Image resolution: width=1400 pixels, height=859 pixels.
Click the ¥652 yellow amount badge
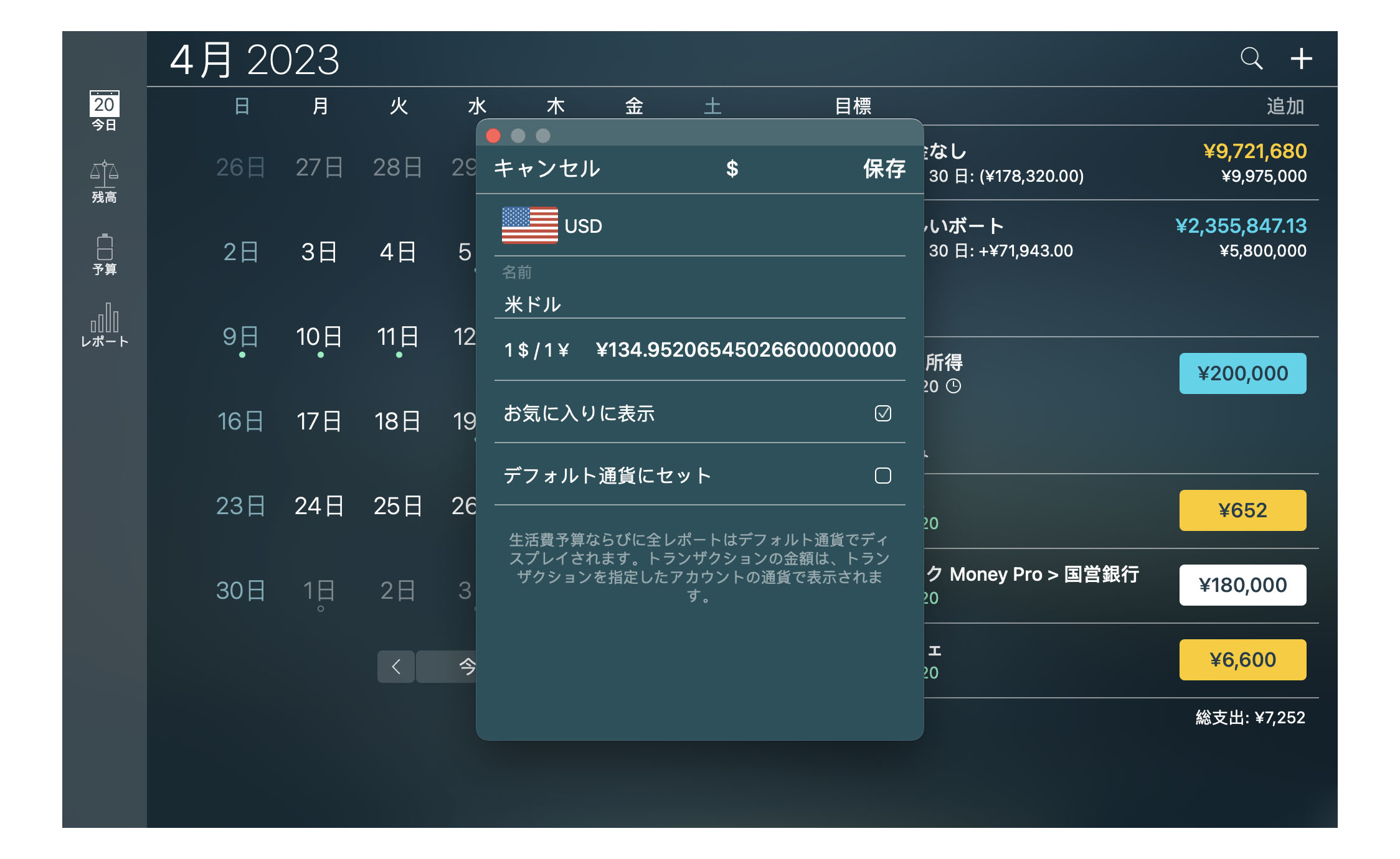point(1242,510)
